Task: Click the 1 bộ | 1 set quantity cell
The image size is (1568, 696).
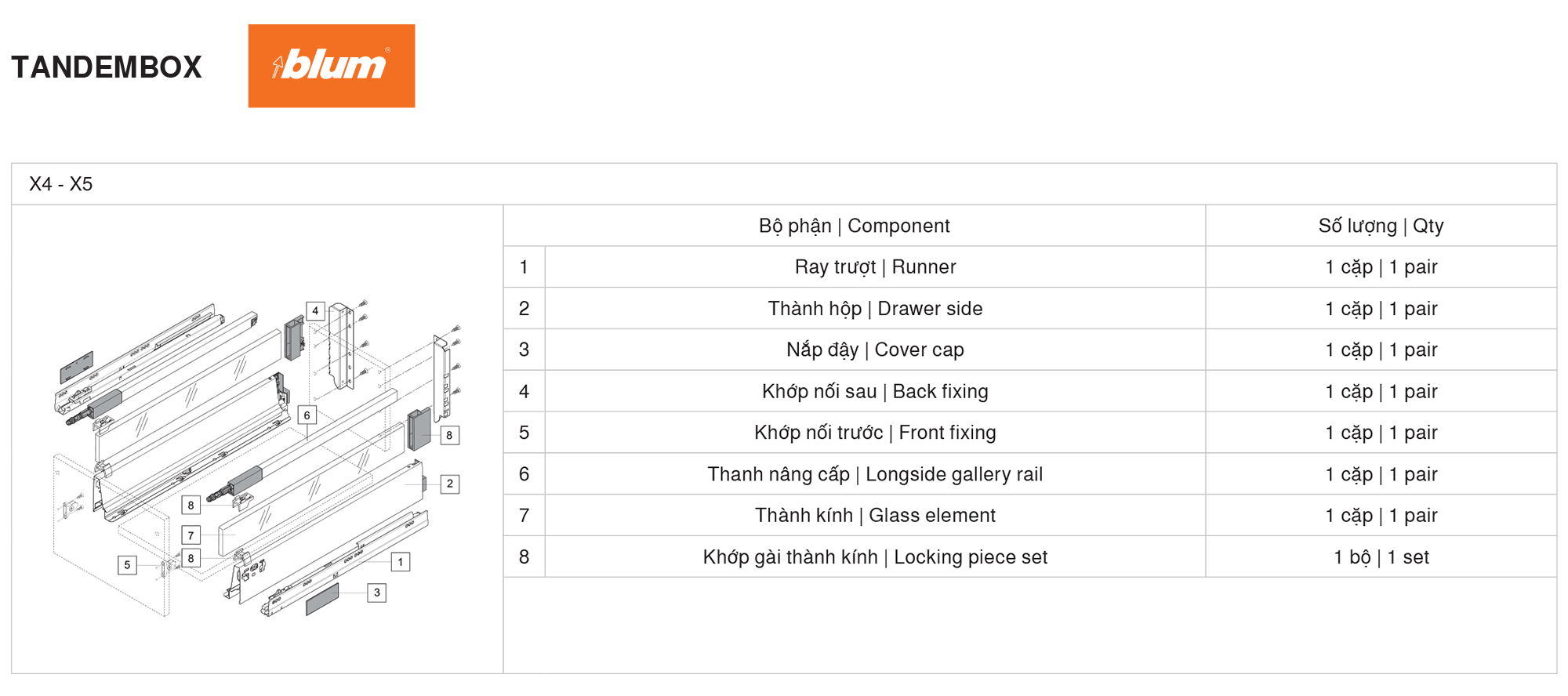Action: point(1381,557)
